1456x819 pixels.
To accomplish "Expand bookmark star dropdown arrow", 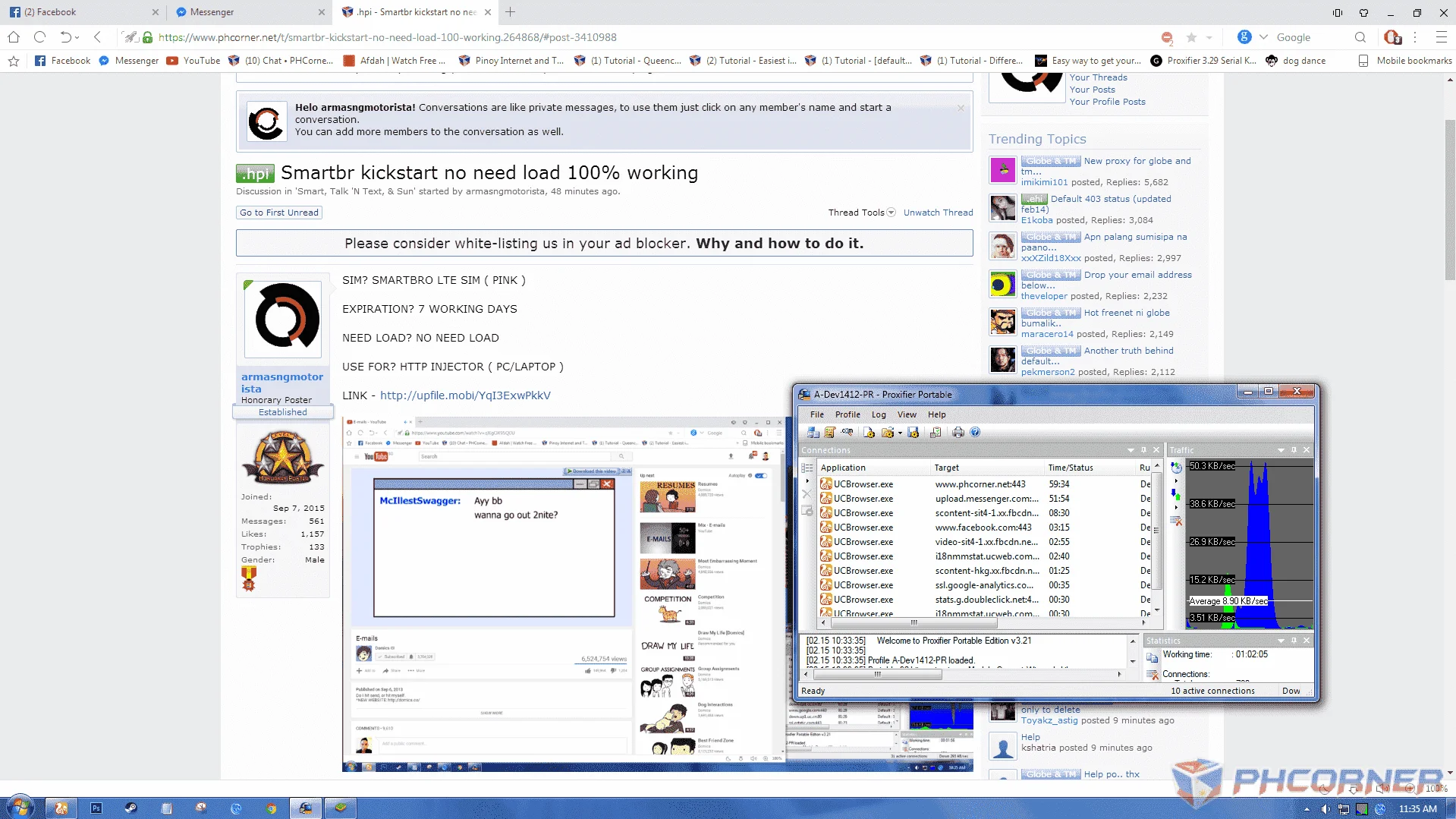I will click(x=1209, y=37).
